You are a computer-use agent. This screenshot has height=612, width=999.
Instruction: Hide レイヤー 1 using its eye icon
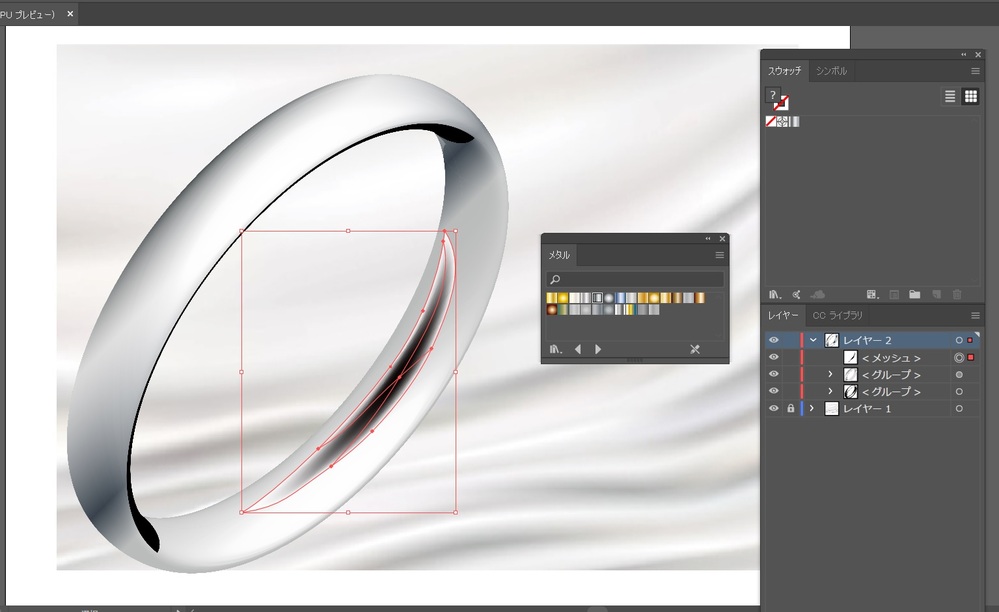coord(773,409)
